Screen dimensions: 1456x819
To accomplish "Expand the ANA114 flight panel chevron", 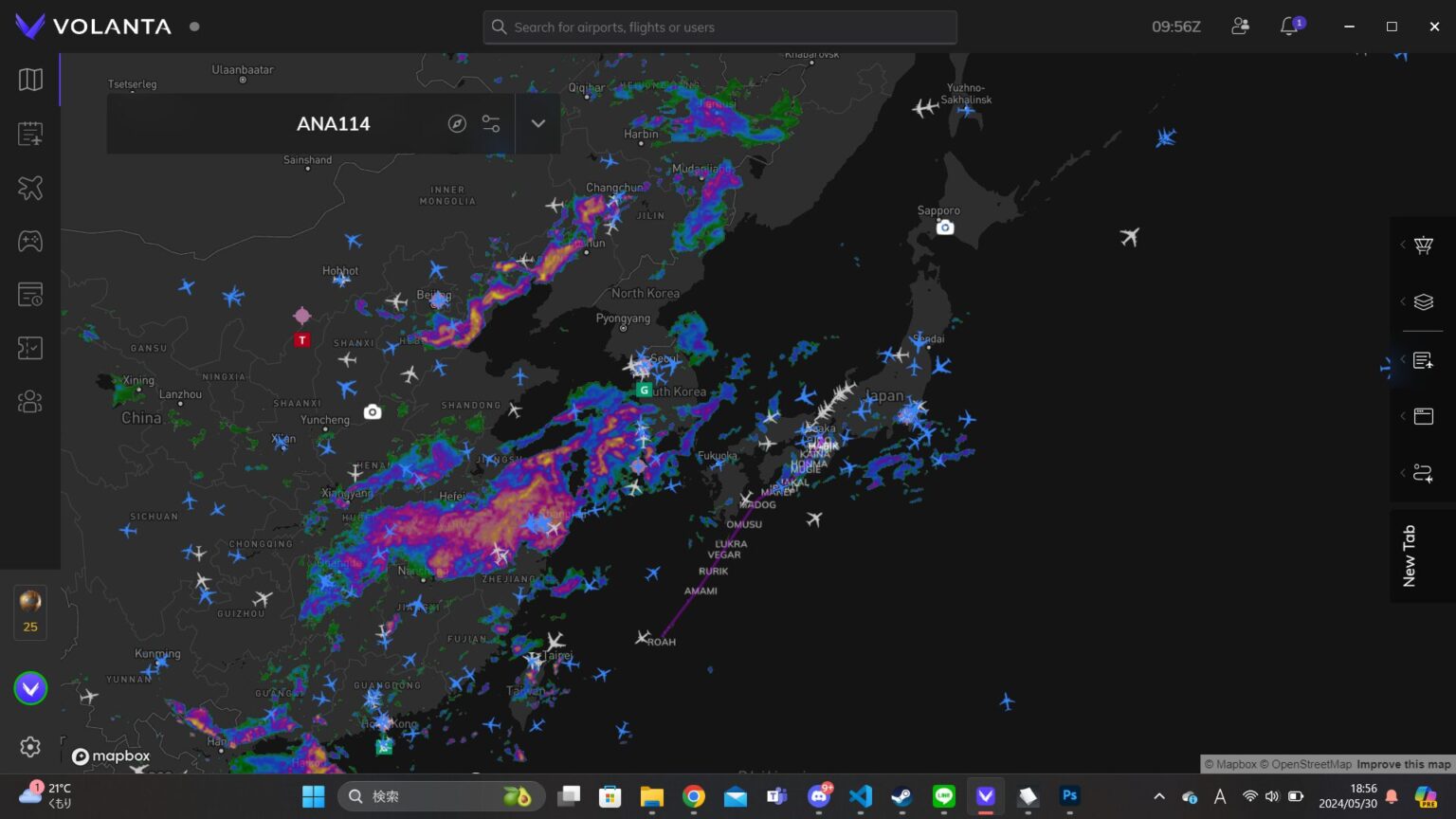I will pos(537,124).
